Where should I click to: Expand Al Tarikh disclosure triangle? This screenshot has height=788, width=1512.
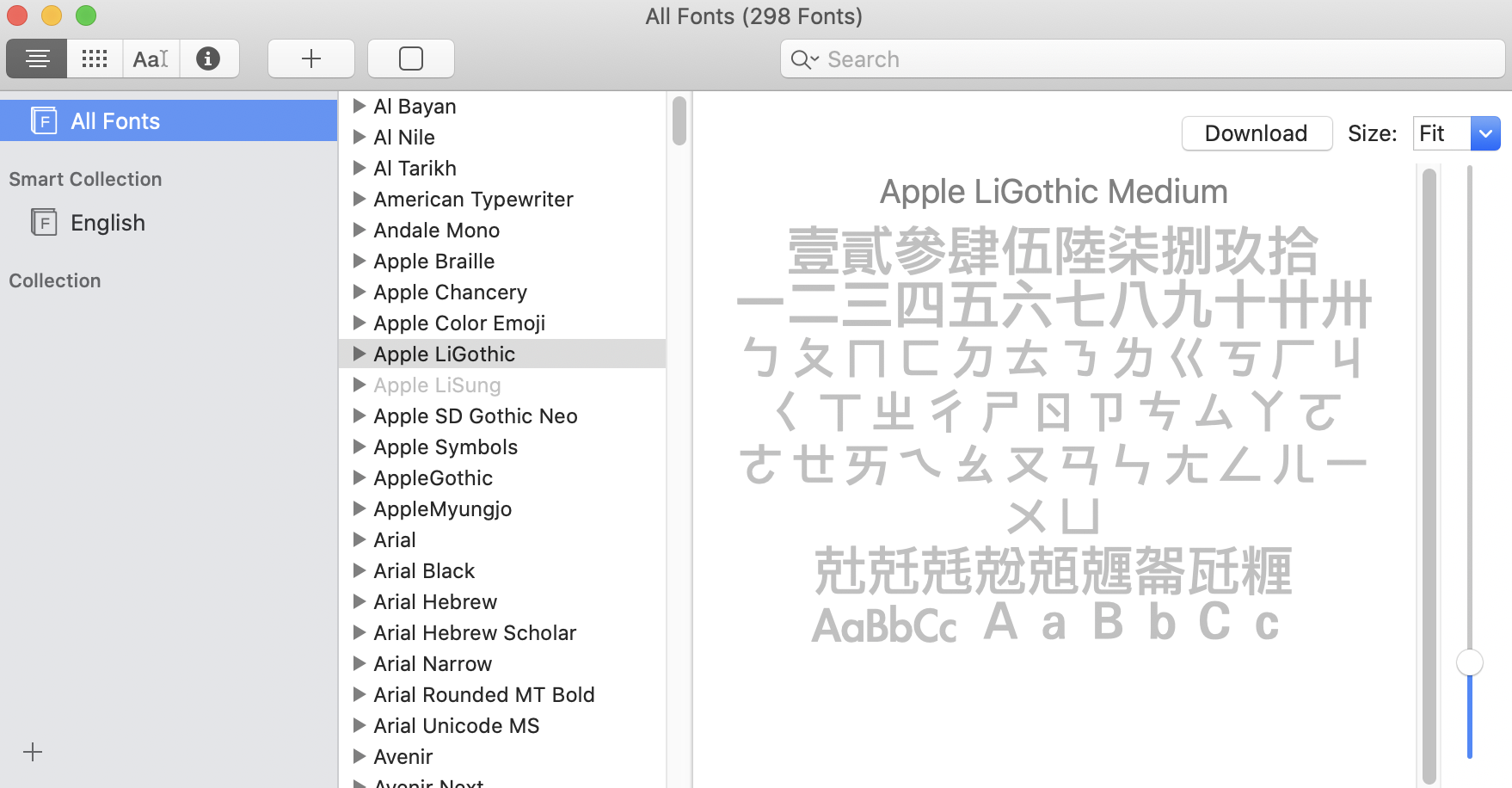[x=360, y=168]
